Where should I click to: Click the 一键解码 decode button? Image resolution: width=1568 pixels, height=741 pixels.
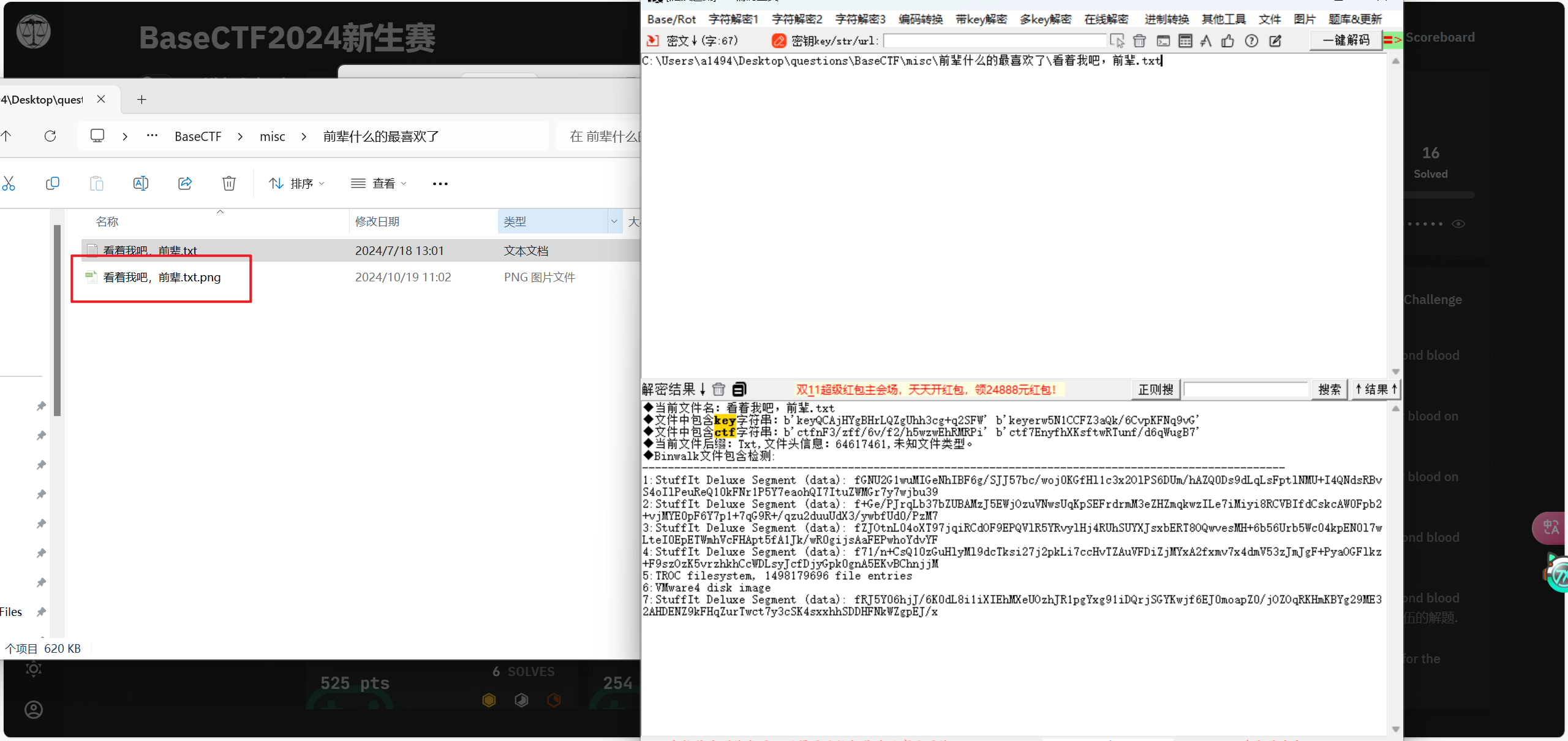point(1345,40)
